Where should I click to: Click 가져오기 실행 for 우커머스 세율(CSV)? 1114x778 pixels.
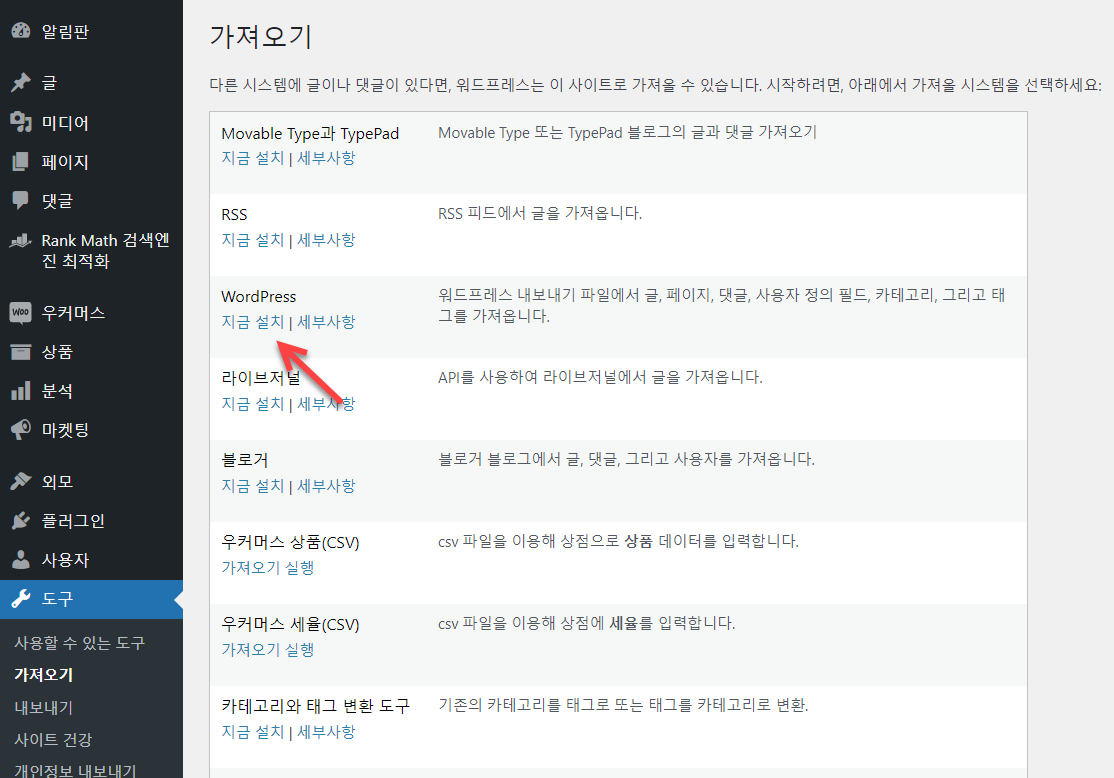(267, 649)
